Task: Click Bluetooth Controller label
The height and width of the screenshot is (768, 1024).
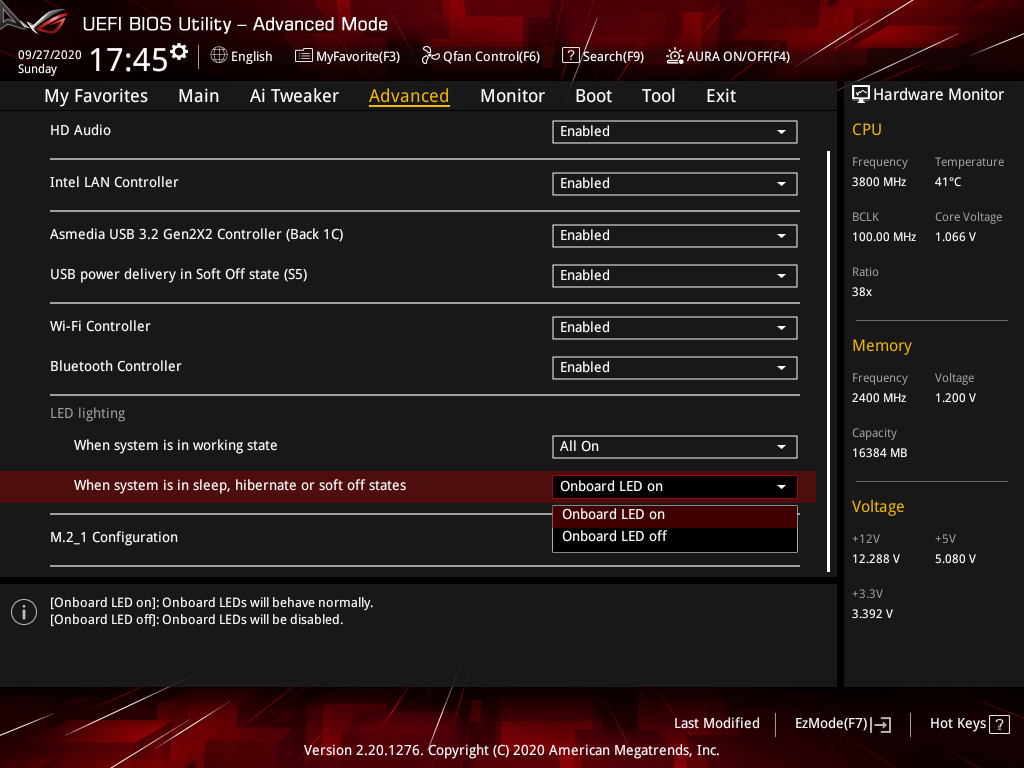Action: pos(116,366)
